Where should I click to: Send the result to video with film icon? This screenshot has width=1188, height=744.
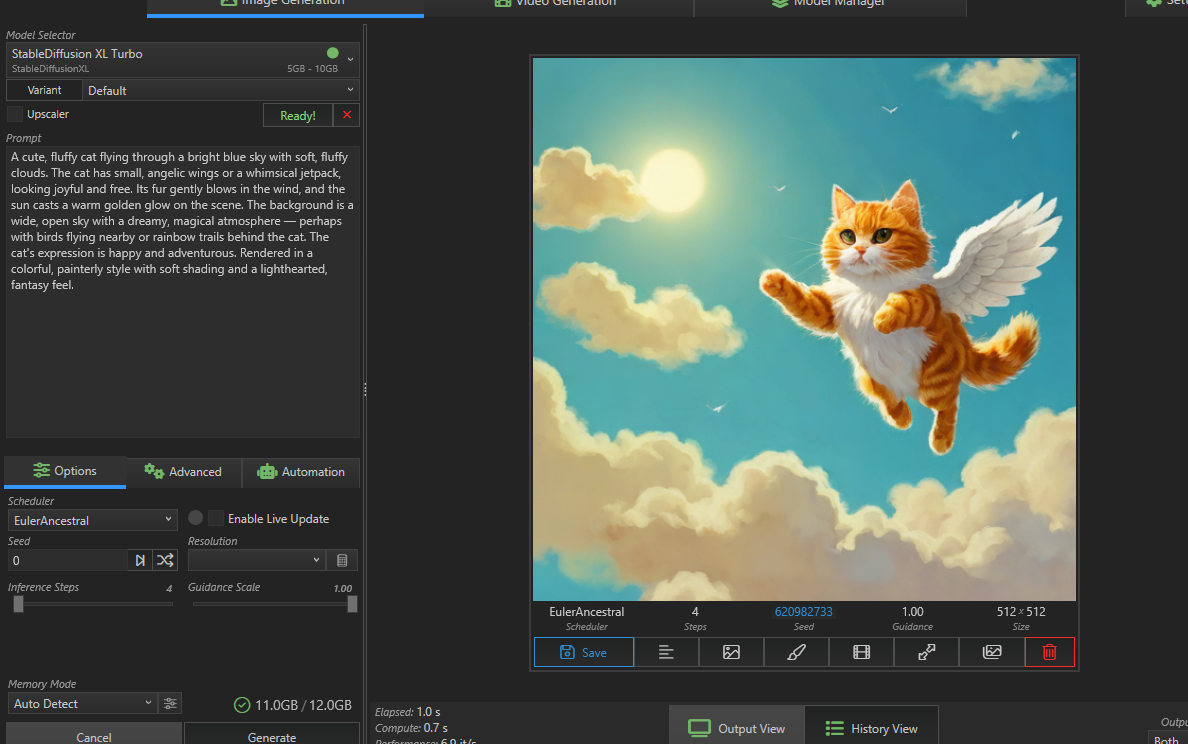[861, 652]
